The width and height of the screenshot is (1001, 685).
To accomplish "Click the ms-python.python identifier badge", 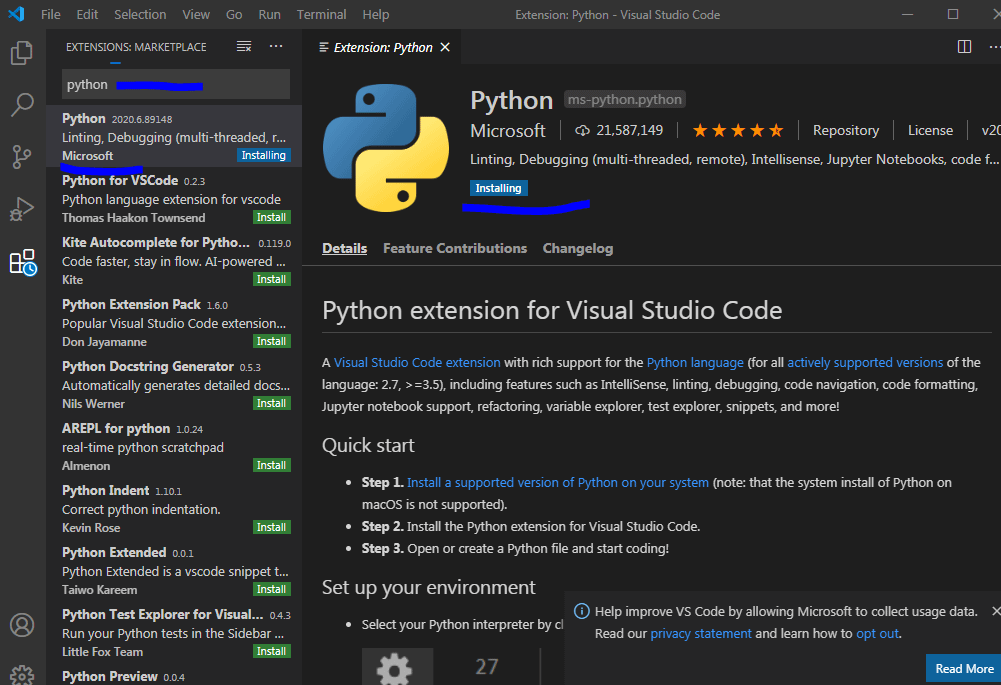I will [624, 100].
